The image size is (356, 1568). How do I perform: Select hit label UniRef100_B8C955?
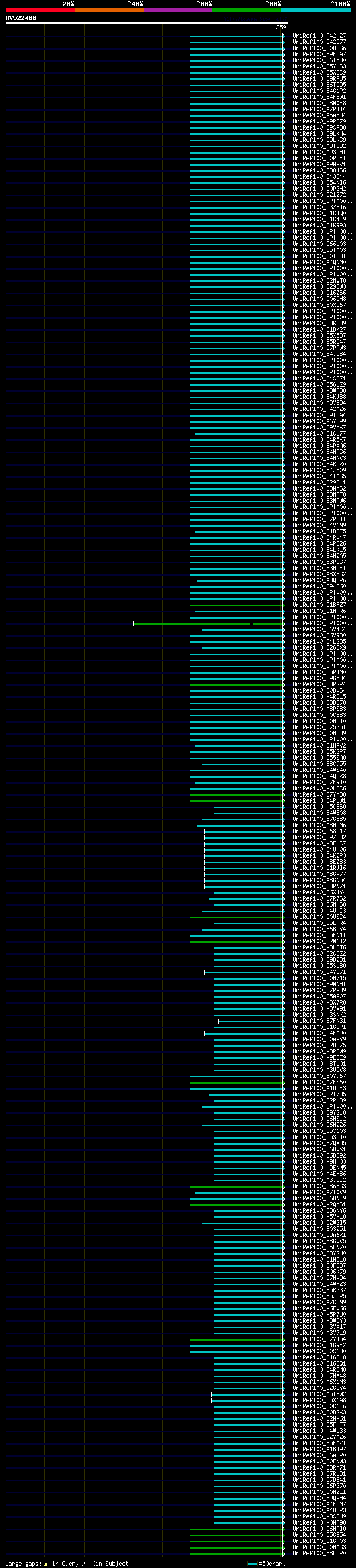tap(319, 764)
